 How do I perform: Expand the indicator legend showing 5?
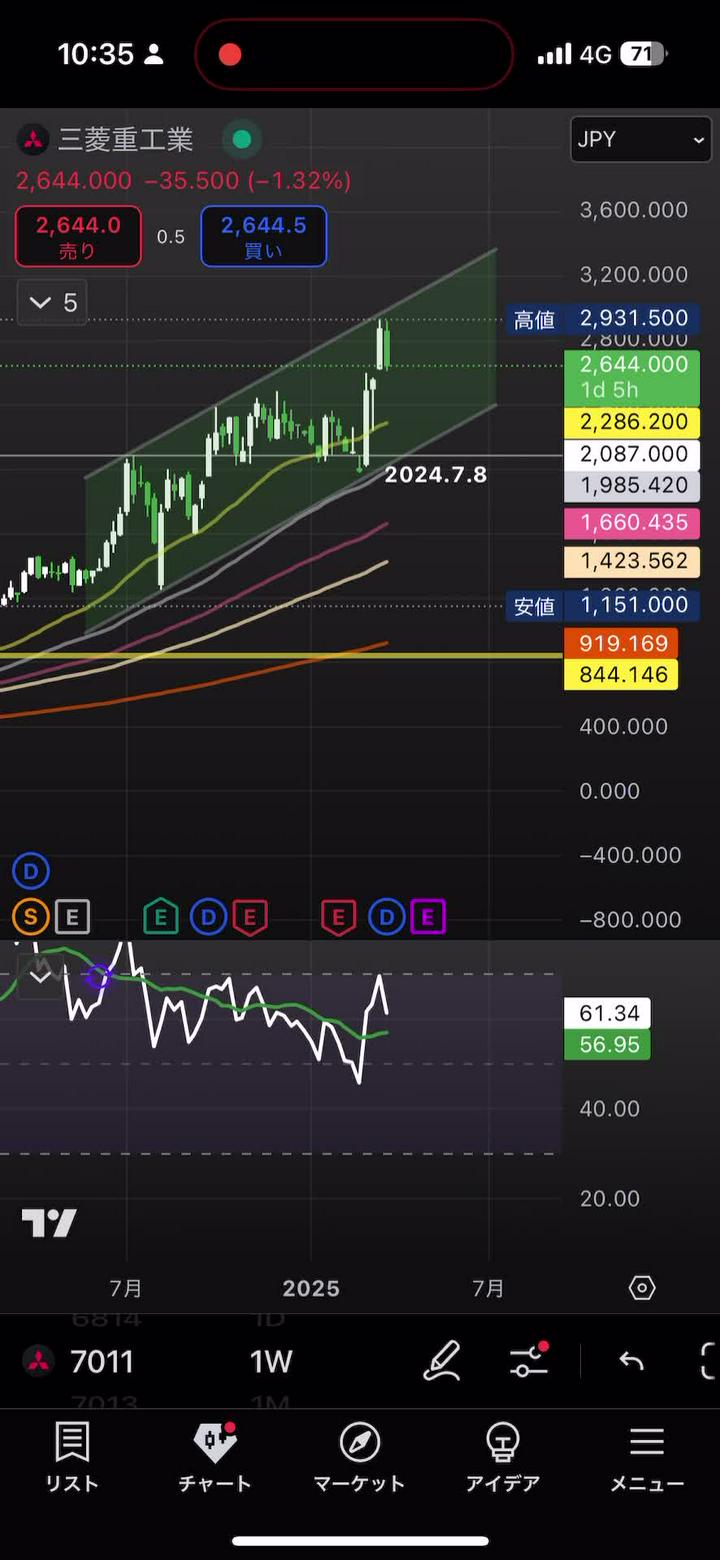[53, 303]
